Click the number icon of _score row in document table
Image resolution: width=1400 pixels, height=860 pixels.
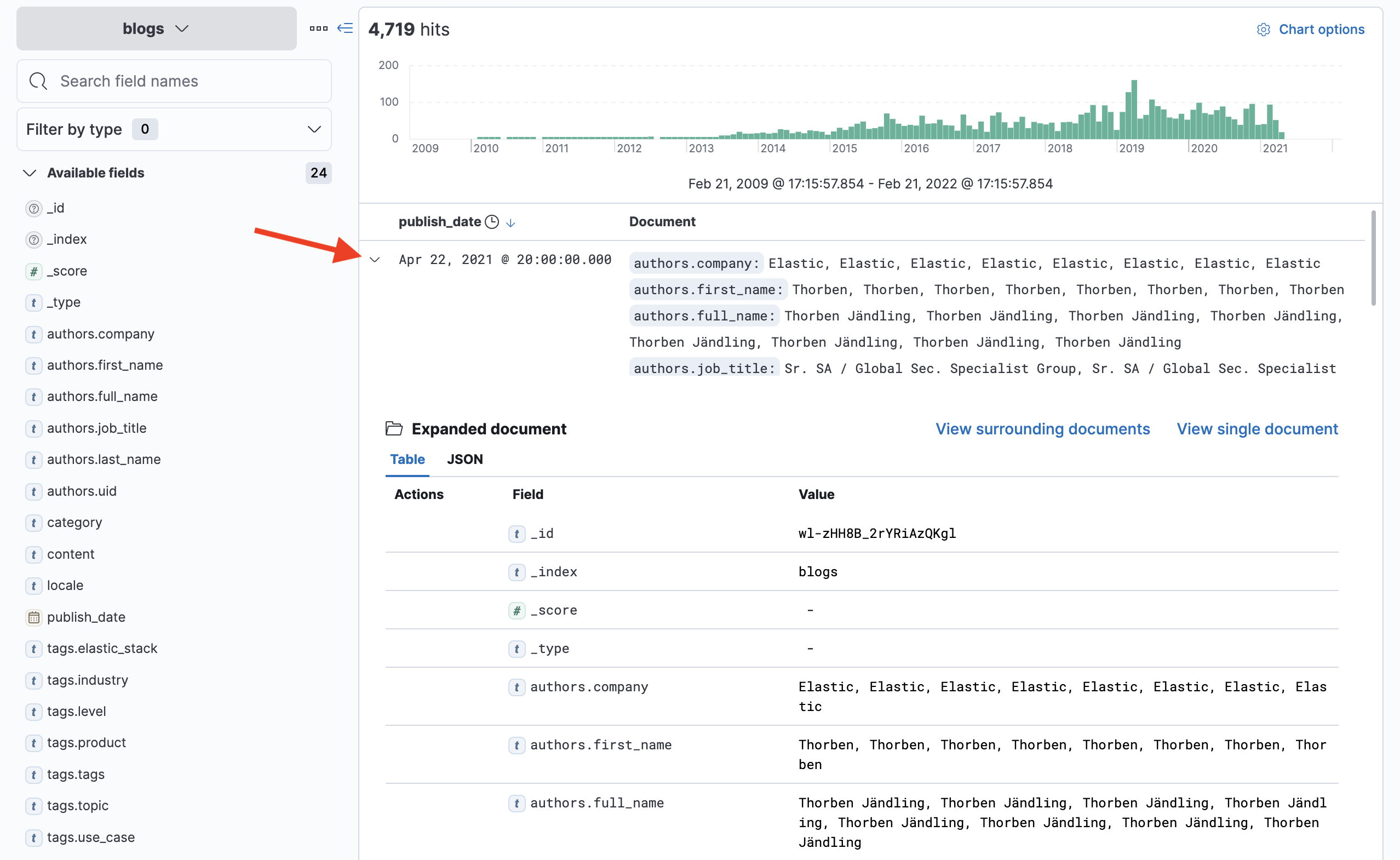517,610
